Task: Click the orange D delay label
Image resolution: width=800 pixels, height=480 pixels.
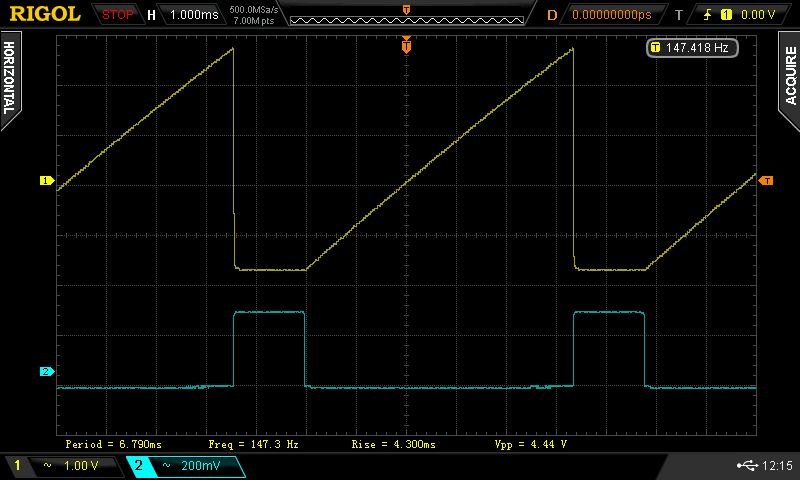Action: [552, 15]
